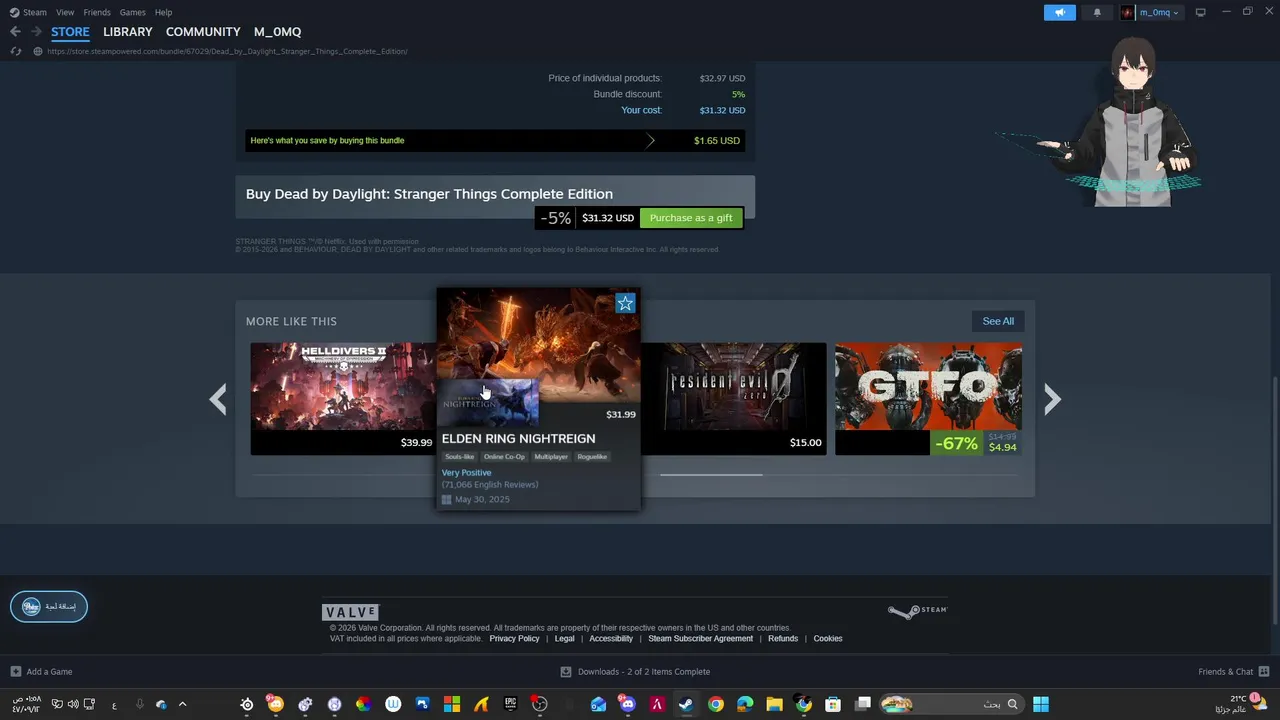Switch to the COMMUNITY tab
Image resolution: width=1280 pixels, height=720 pixels.
point(203,32)
